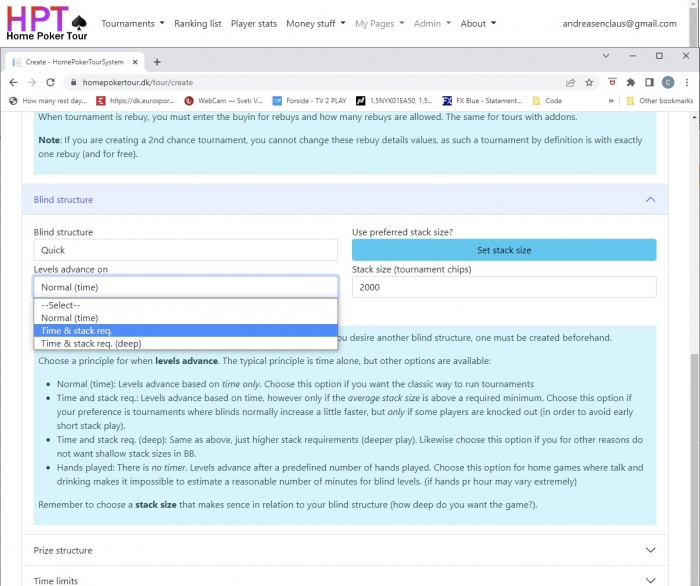Open the red shield extension icon
The height and width of the screenshot is (586, 700).
pos(612,82)
